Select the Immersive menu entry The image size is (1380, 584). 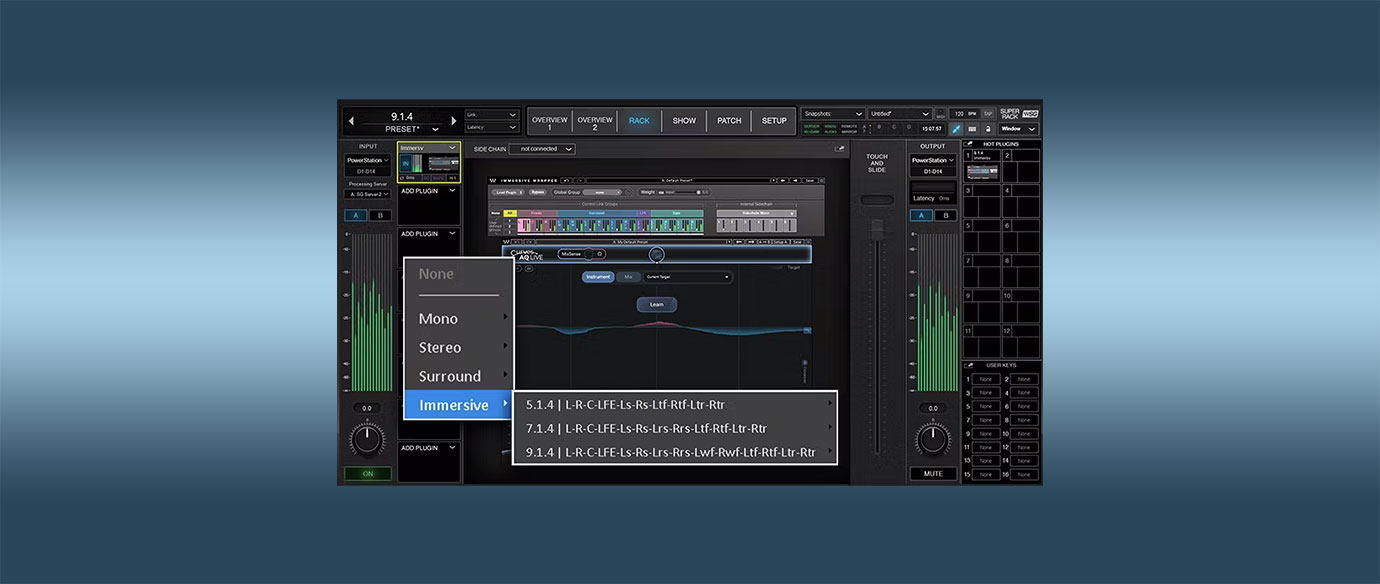[458, 405]
